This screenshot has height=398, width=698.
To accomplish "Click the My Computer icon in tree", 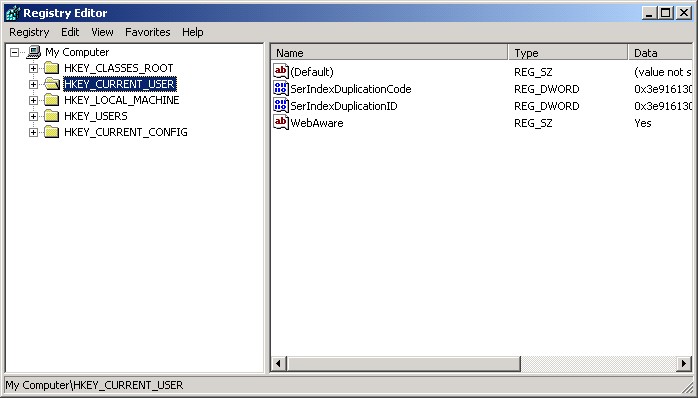I will click(34, 52).
